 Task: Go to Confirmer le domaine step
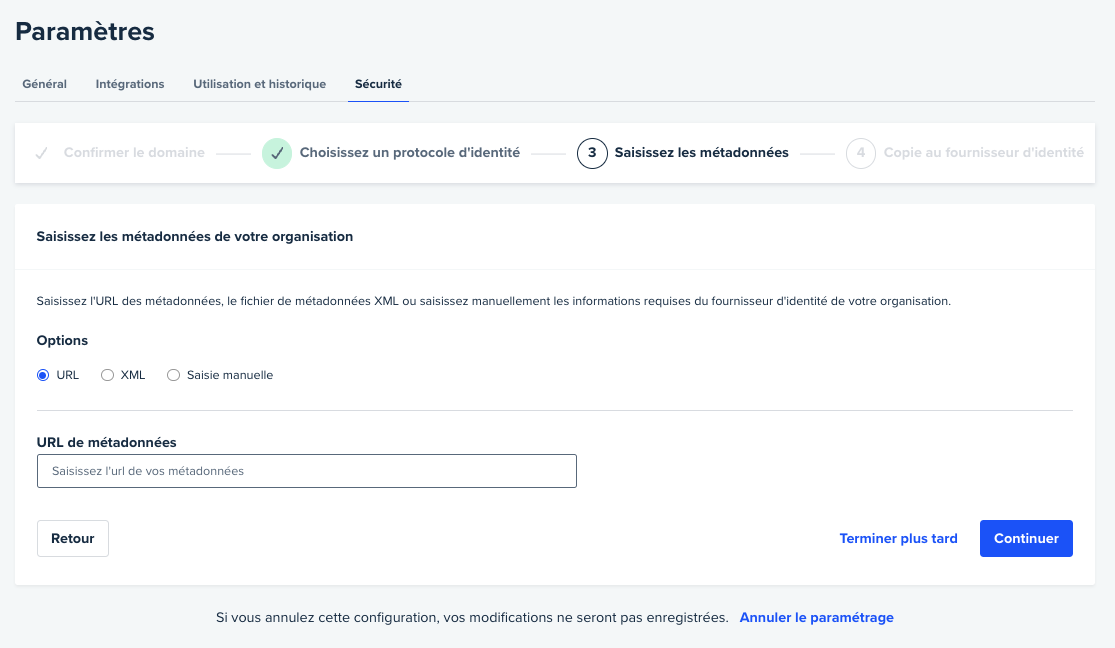[x=134, y=152]
